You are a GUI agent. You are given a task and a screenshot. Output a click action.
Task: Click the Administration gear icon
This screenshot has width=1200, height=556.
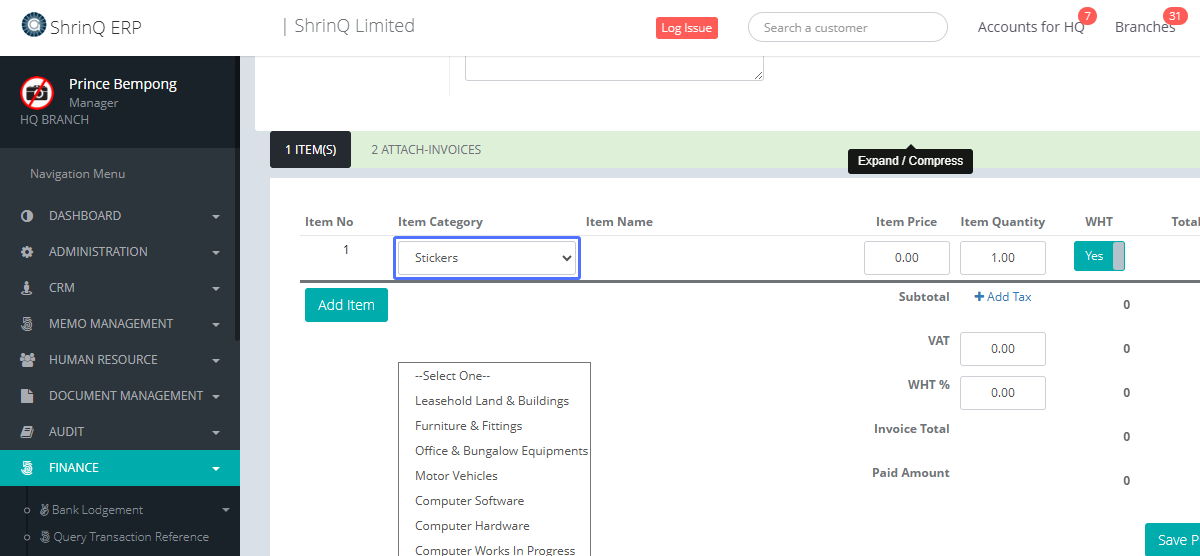tap(27, 252)
